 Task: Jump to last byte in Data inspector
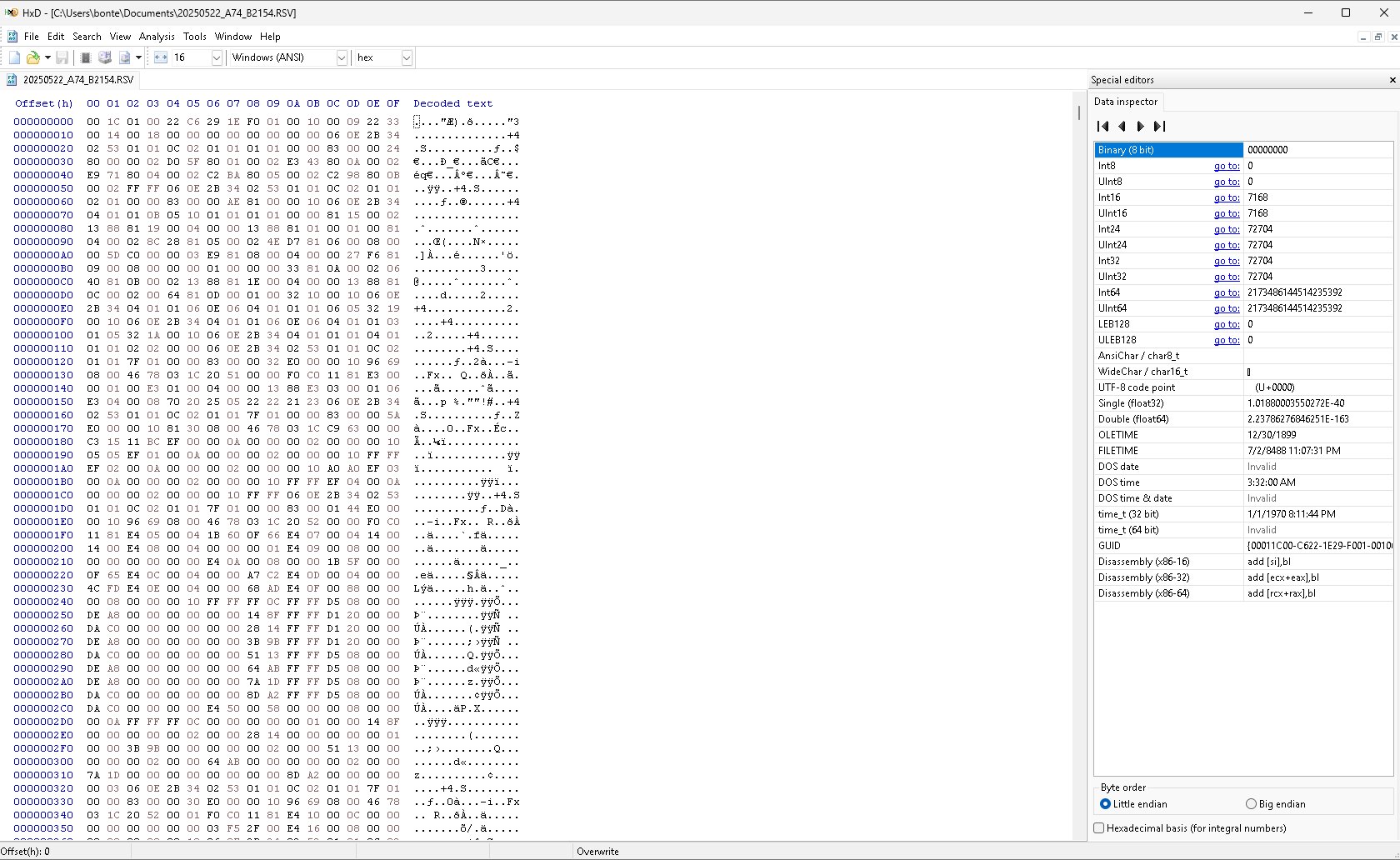click(x=1159, y=127)
